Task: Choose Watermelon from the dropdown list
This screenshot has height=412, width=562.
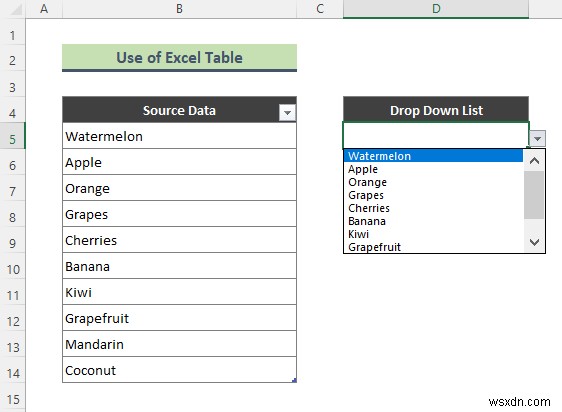Action: tap(433, 156)
